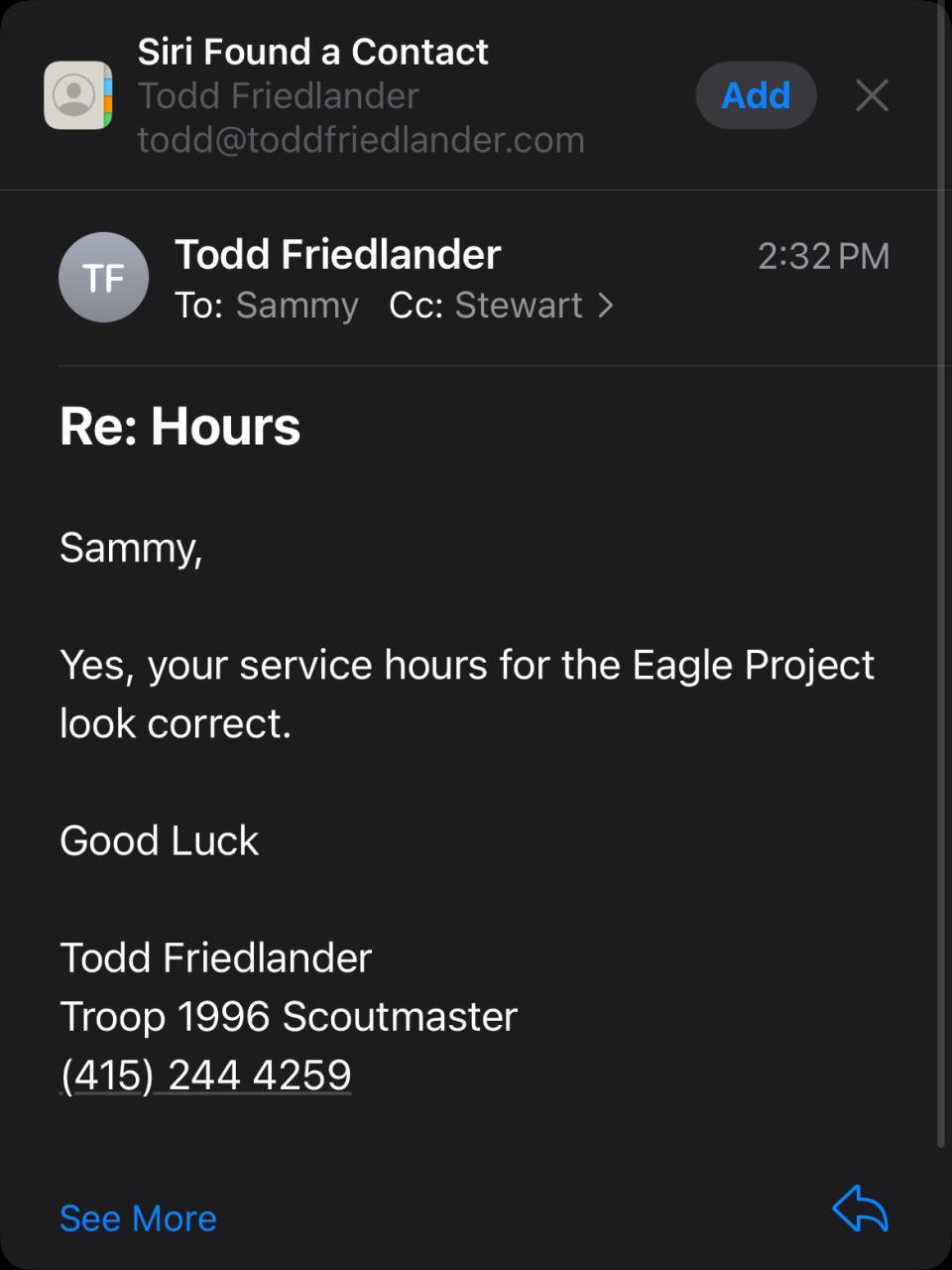Dismiss the Siri Found a Contact banner
The image size is (952, 1270).
click(871, 95)
